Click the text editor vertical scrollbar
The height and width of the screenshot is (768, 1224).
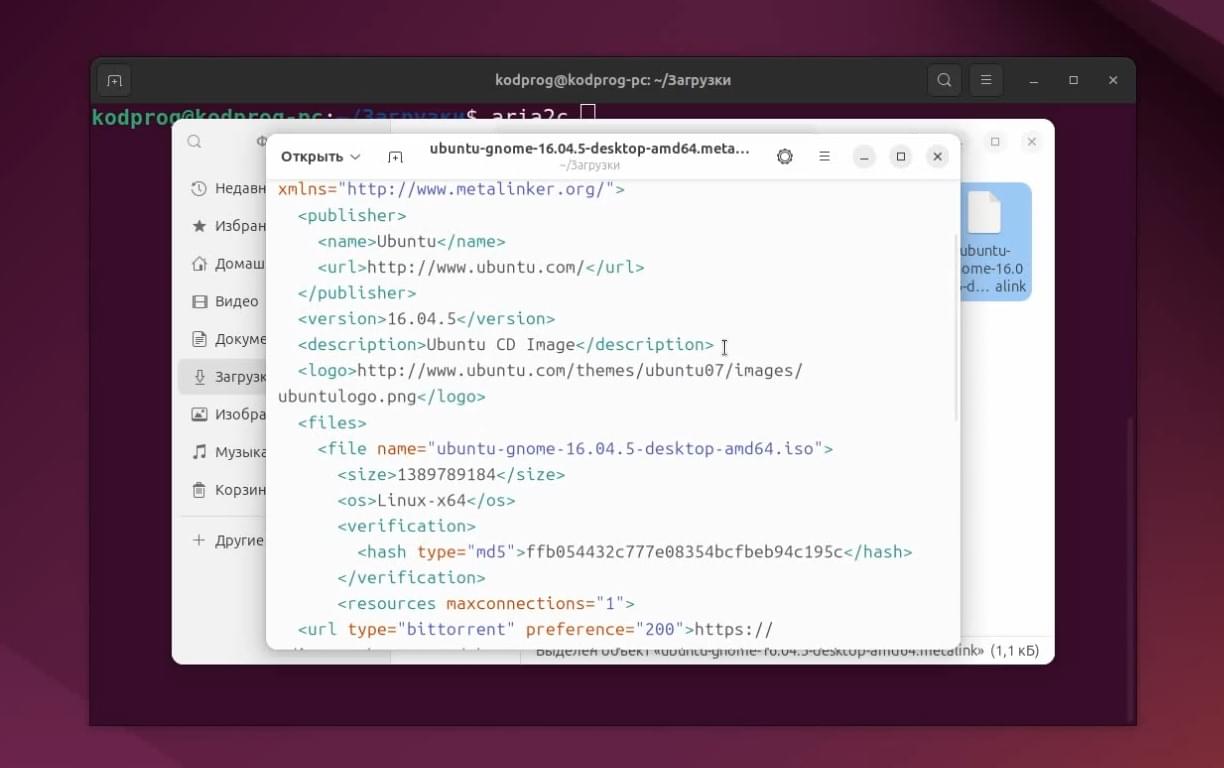(x=957, y=327)
